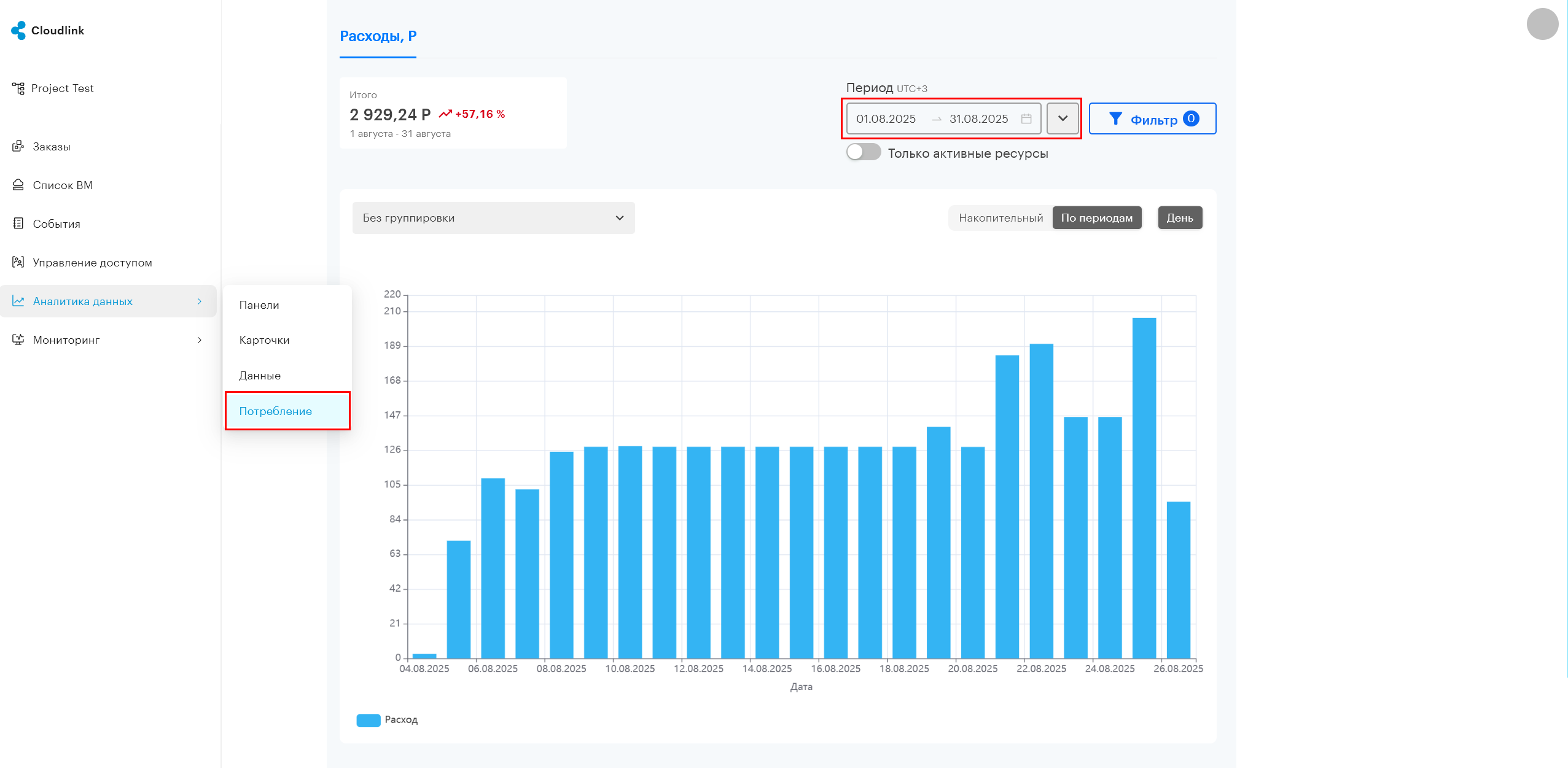Open the Без группировки dropdown
The height and width of the screenshot is (768, 1568).
(493, 218)
